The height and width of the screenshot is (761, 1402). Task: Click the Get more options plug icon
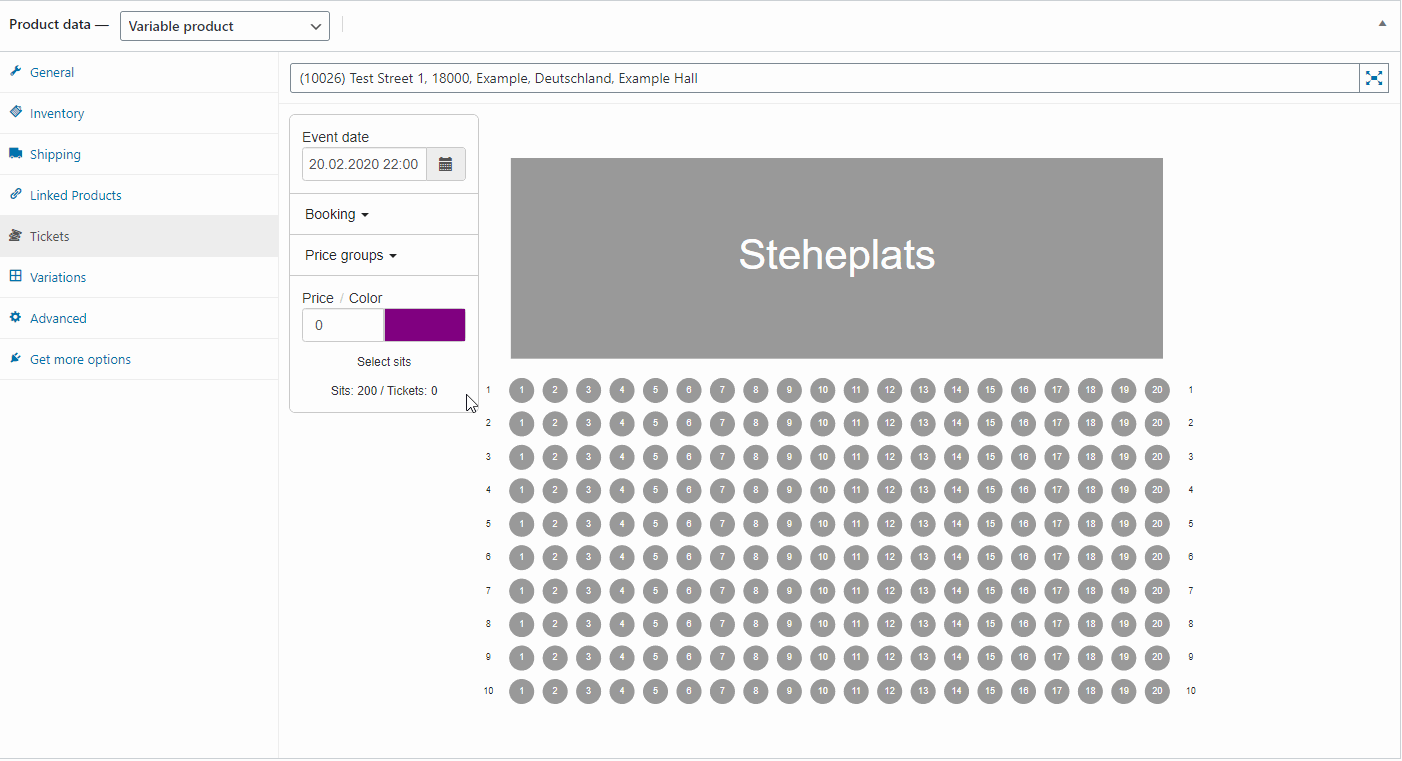(15, 359)
